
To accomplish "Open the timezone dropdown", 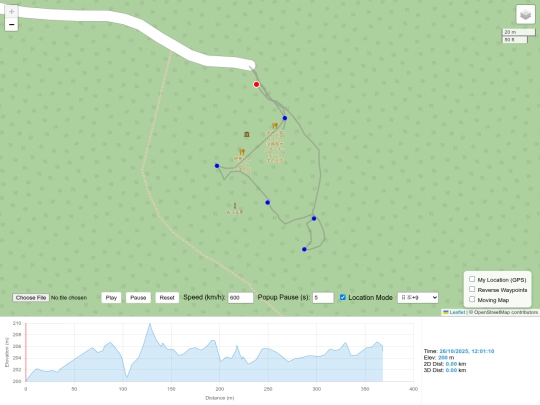I will 418,298.
